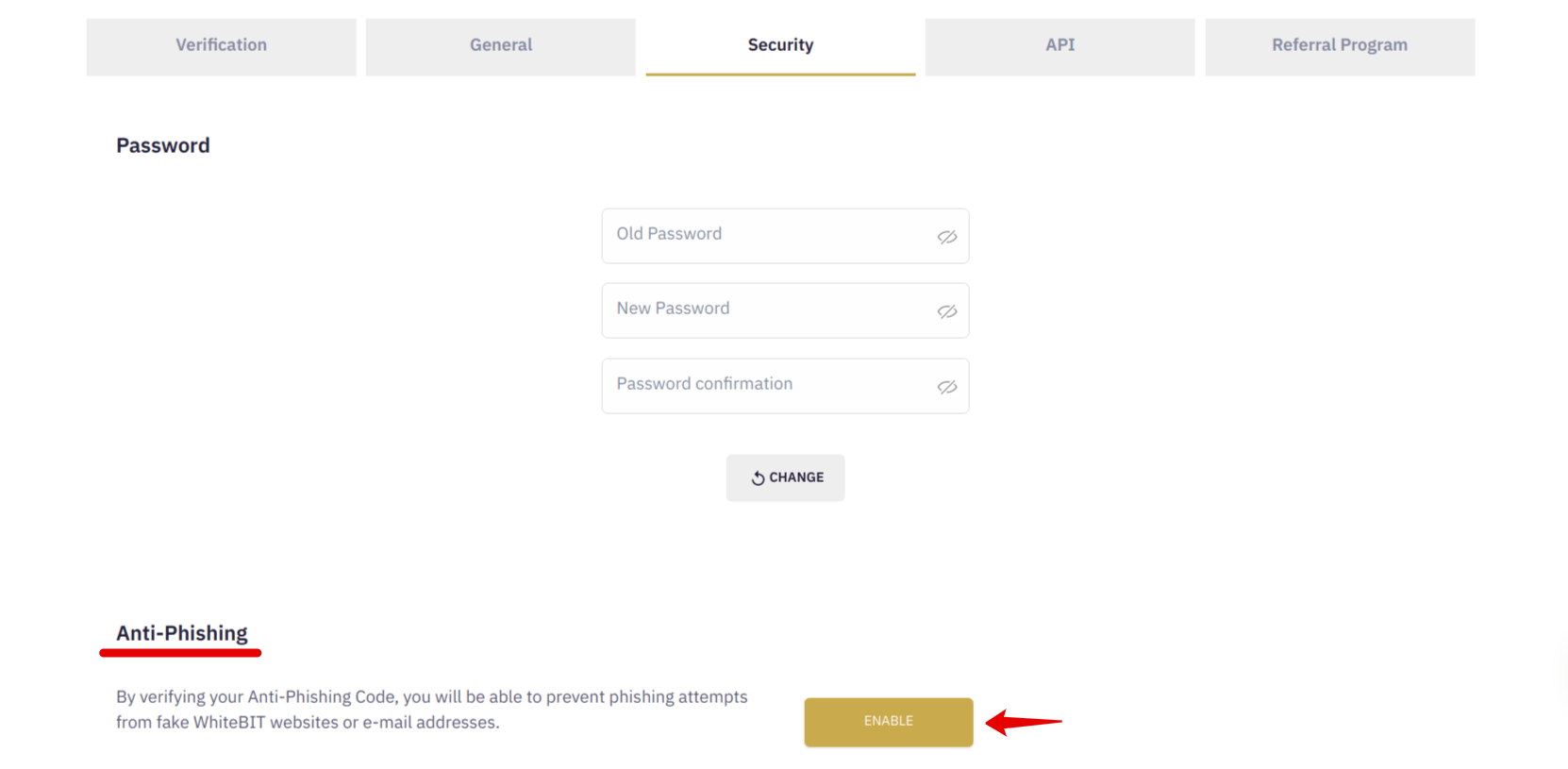The image size is (1568, 769).
Task: Open the Verification tab
Action: click(x=222, y=46)
